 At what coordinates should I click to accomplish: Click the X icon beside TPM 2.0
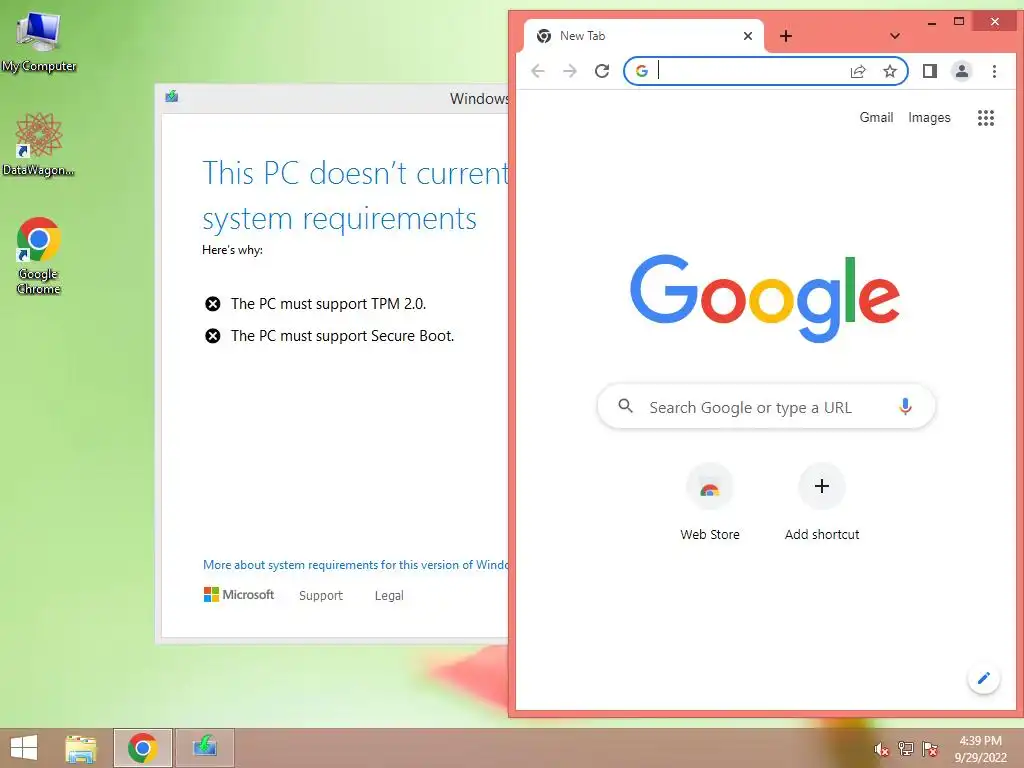(x=213, y=304)
